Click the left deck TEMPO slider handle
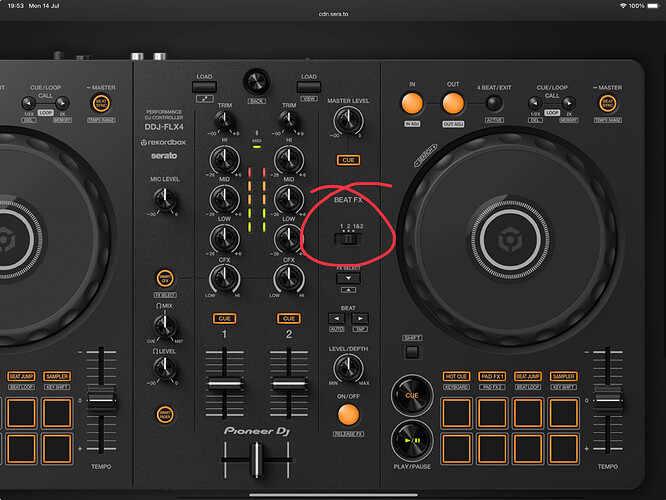The height and width of the screenshot is (500, 666). pos(101,400)
